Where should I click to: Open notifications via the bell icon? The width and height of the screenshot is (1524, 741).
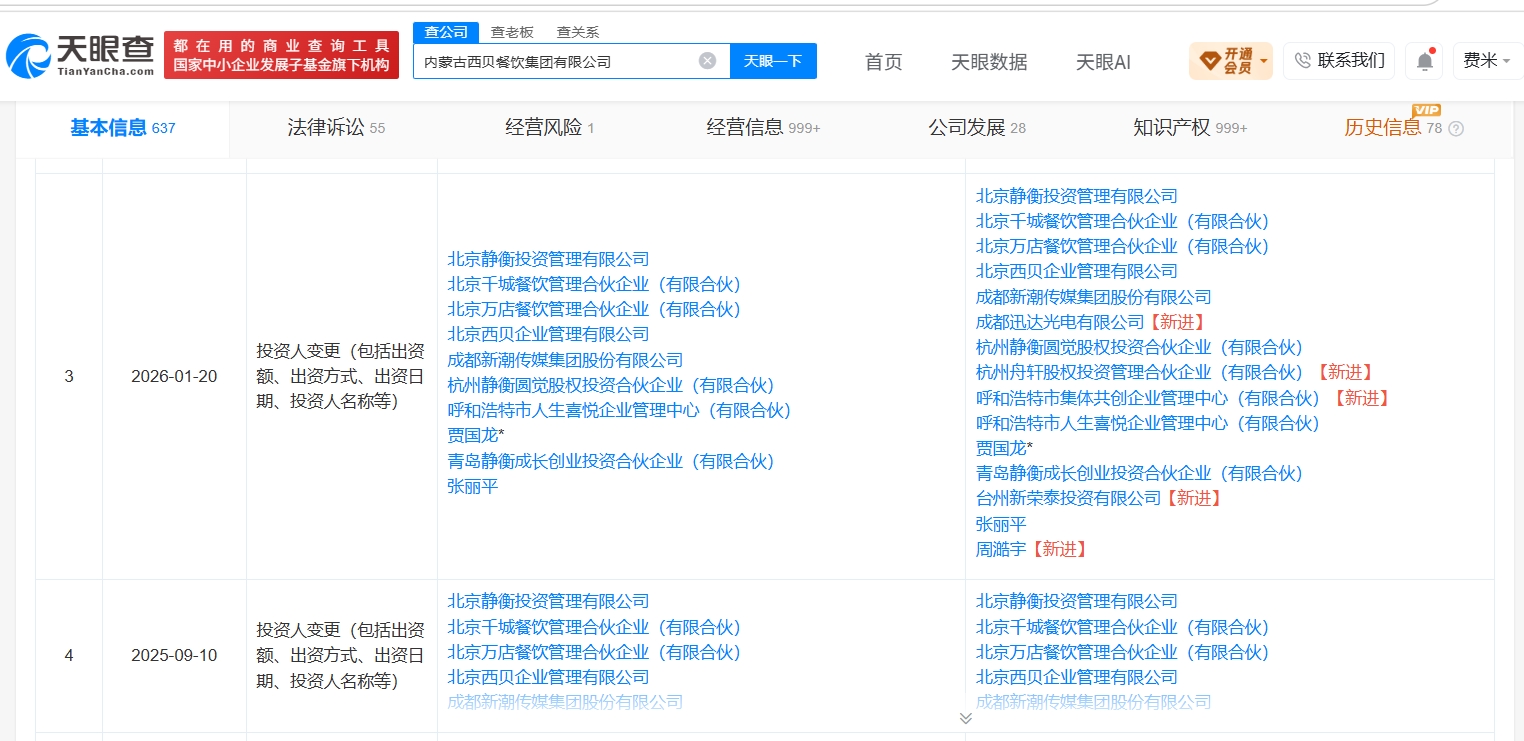1424,61
